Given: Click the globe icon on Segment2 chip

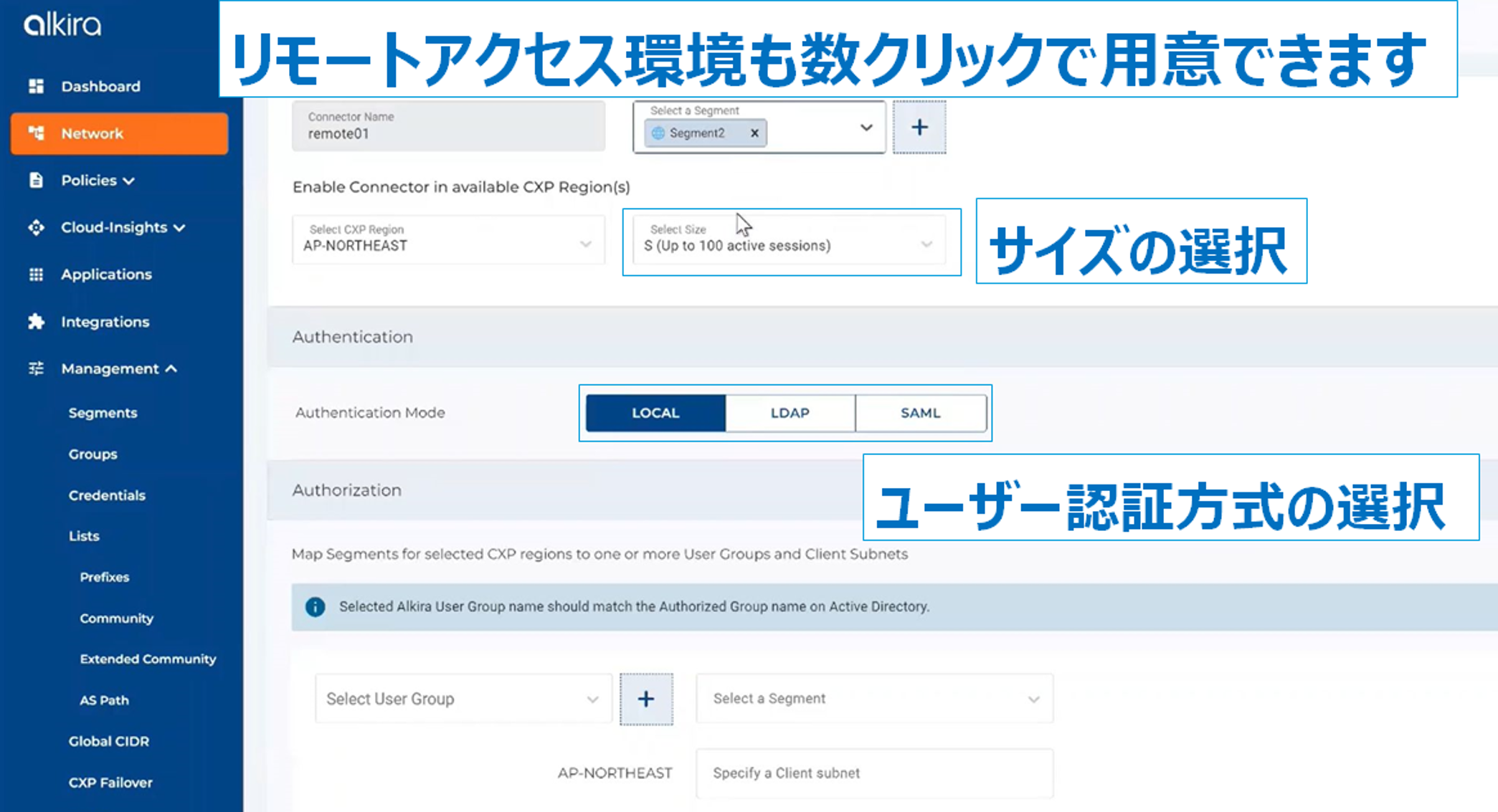Looking at the screenshot, I should click(x=658, y=133).
